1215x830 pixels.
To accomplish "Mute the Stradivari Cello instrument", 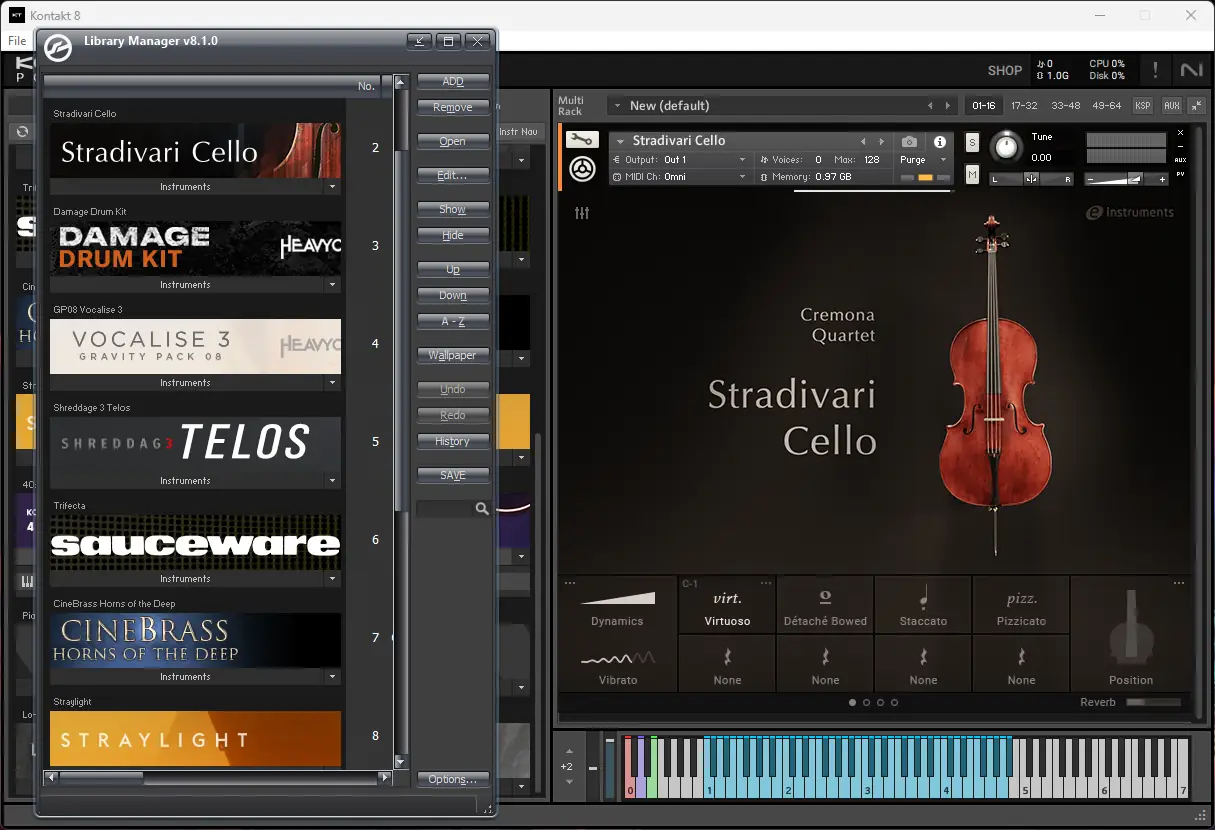I will tap(971, 175).
